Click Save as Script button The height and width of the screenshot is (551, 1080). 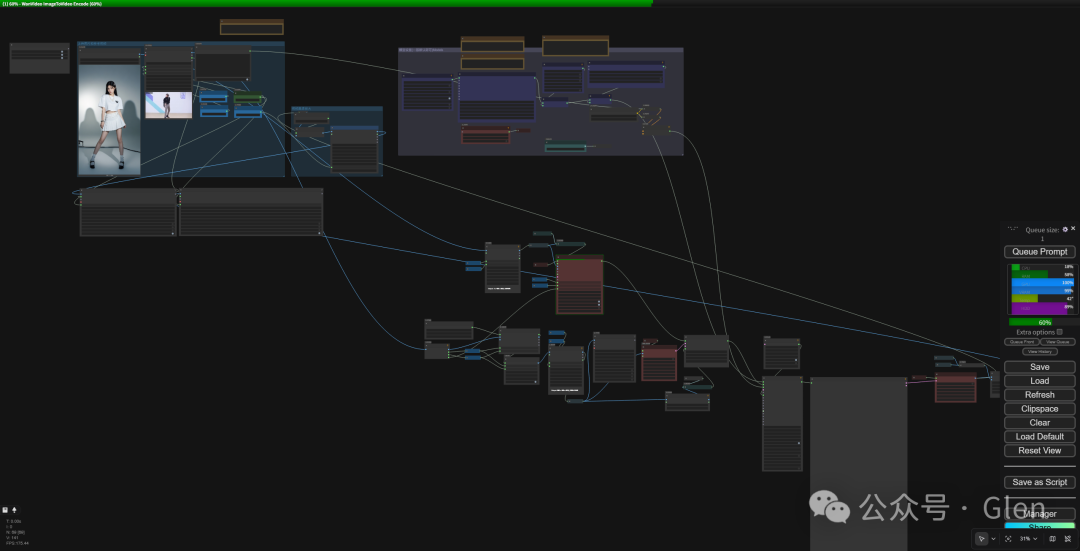1039,482
